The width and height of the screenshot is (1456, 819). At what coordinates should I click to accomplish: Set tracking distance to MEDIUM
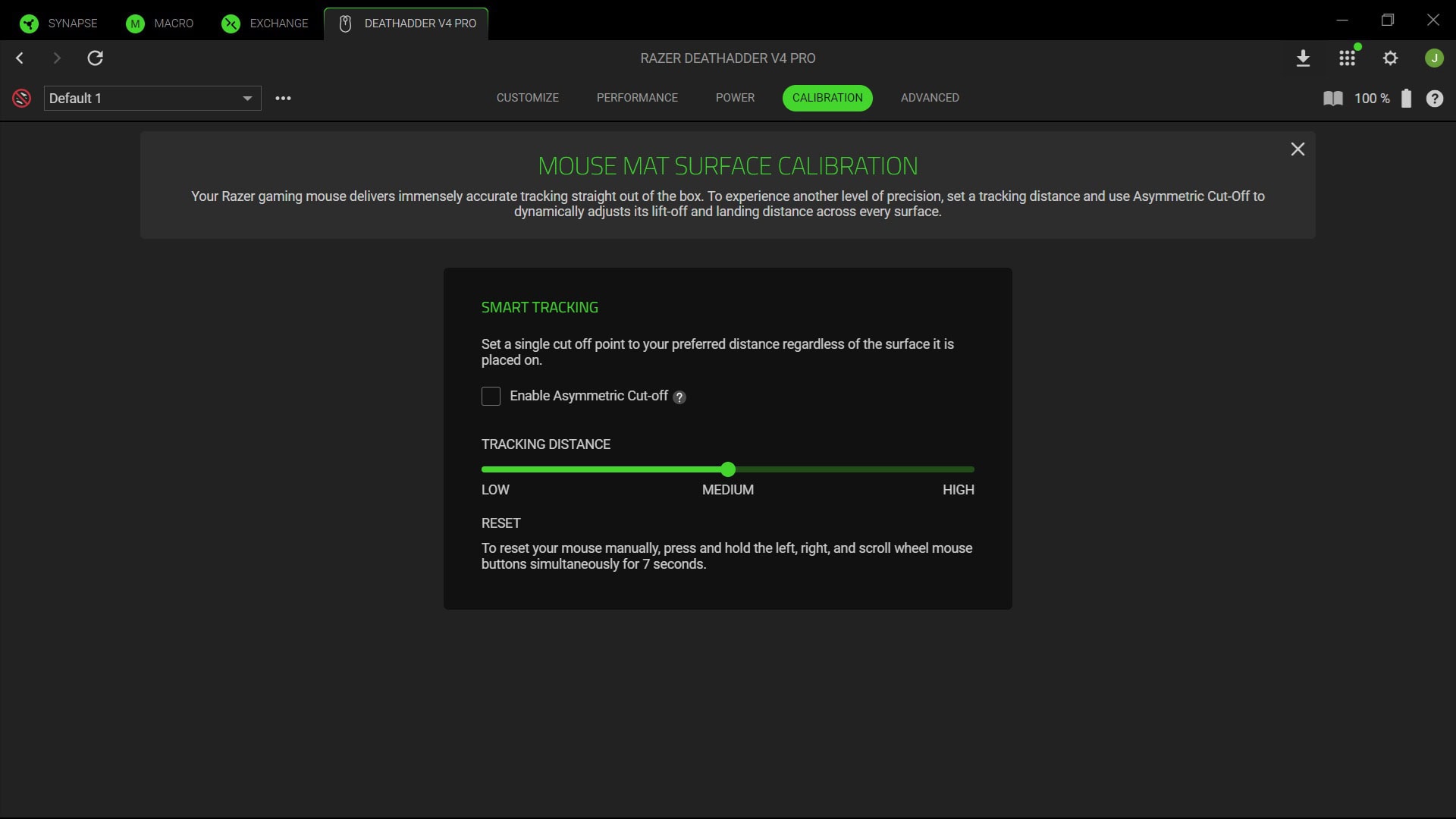(728, 490)
